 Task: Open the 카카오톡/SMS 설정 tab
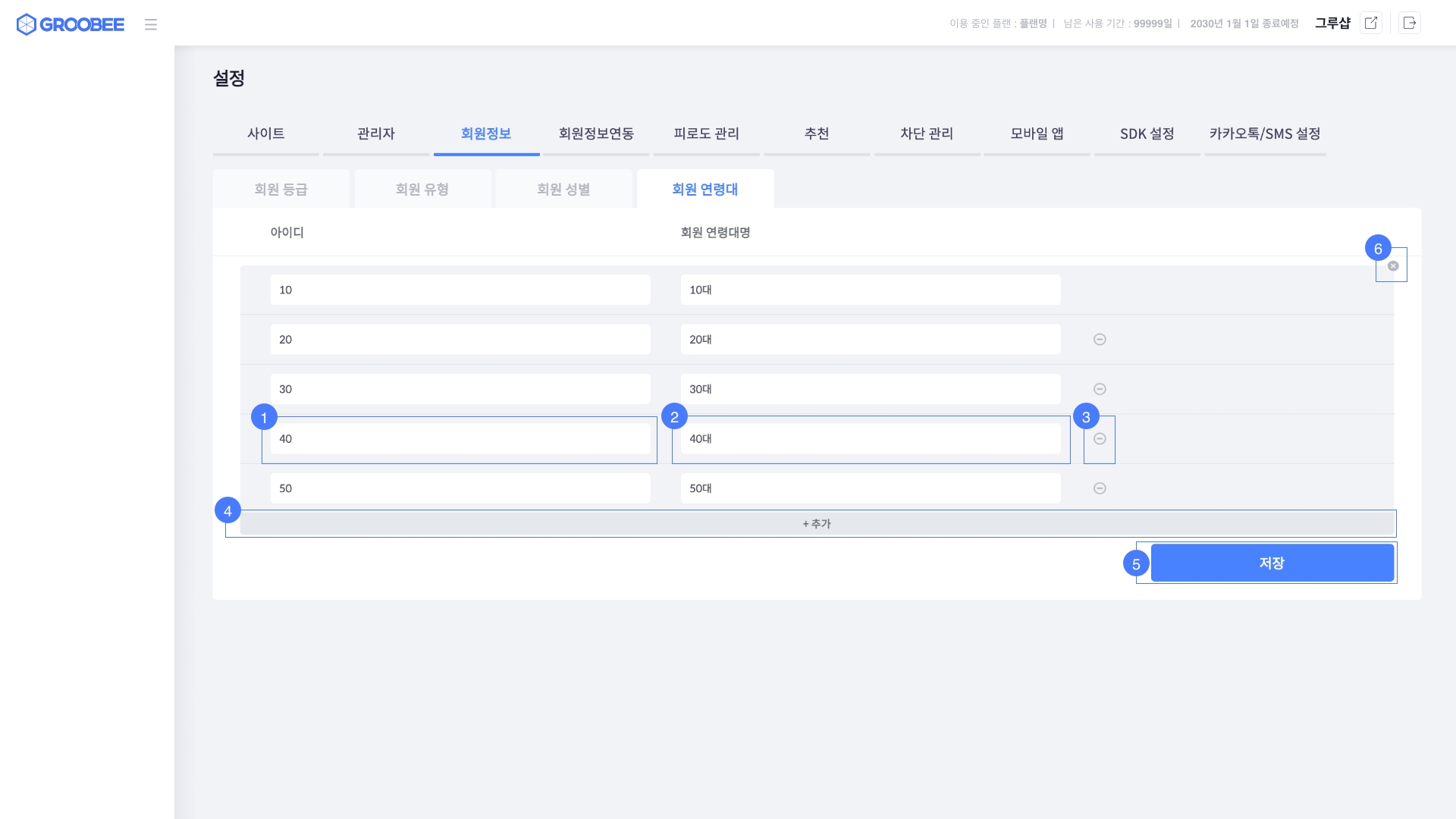[x=1264, y=133]
